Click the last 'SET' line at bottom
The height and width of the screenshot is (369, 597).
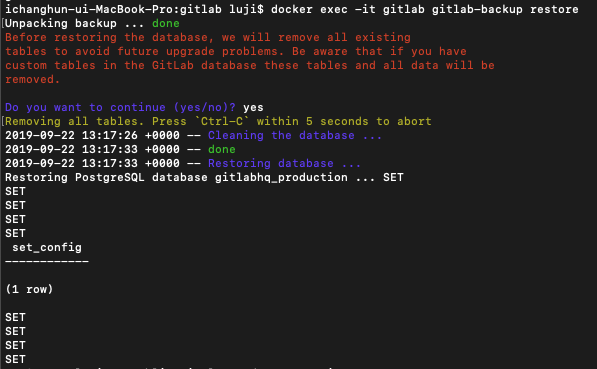(15, 359)
